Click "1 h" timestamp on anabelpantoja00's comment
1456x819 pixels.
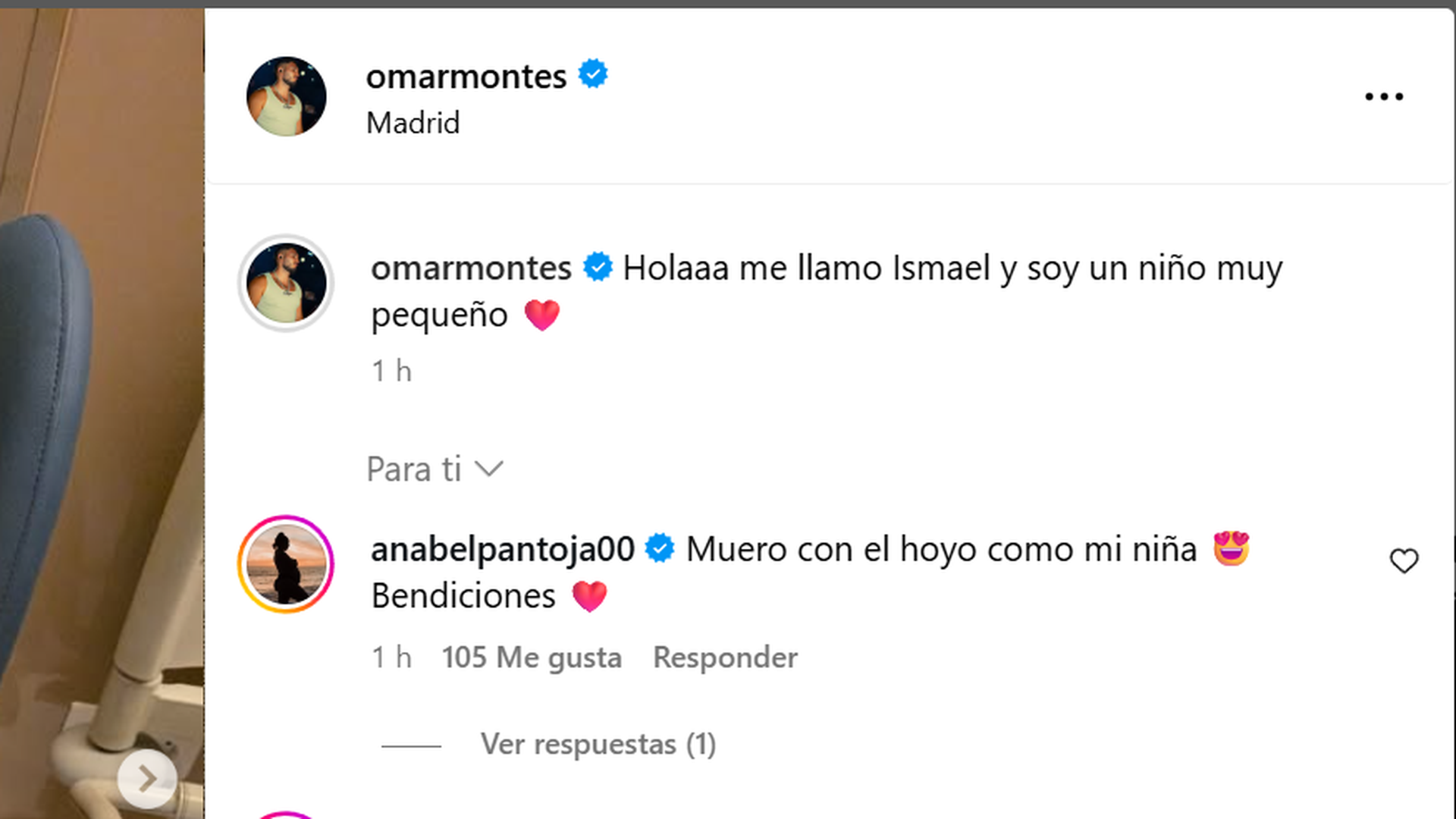(391, 657)
